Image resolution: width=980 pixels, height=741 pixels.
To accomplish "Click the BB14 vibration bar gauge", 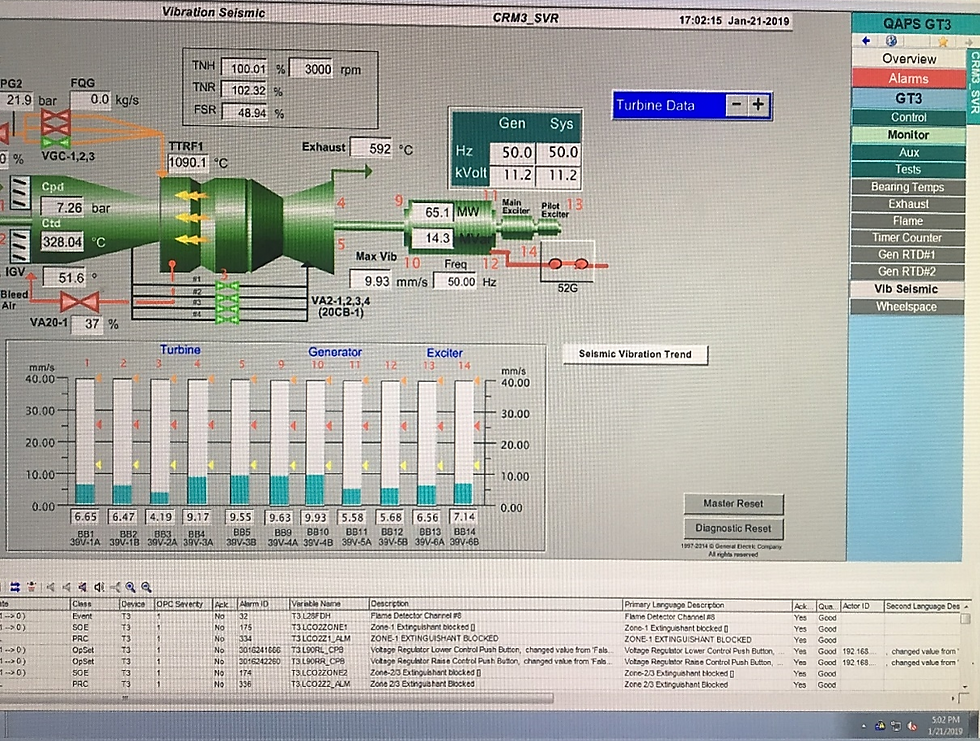I will click(x=463, y=442).
